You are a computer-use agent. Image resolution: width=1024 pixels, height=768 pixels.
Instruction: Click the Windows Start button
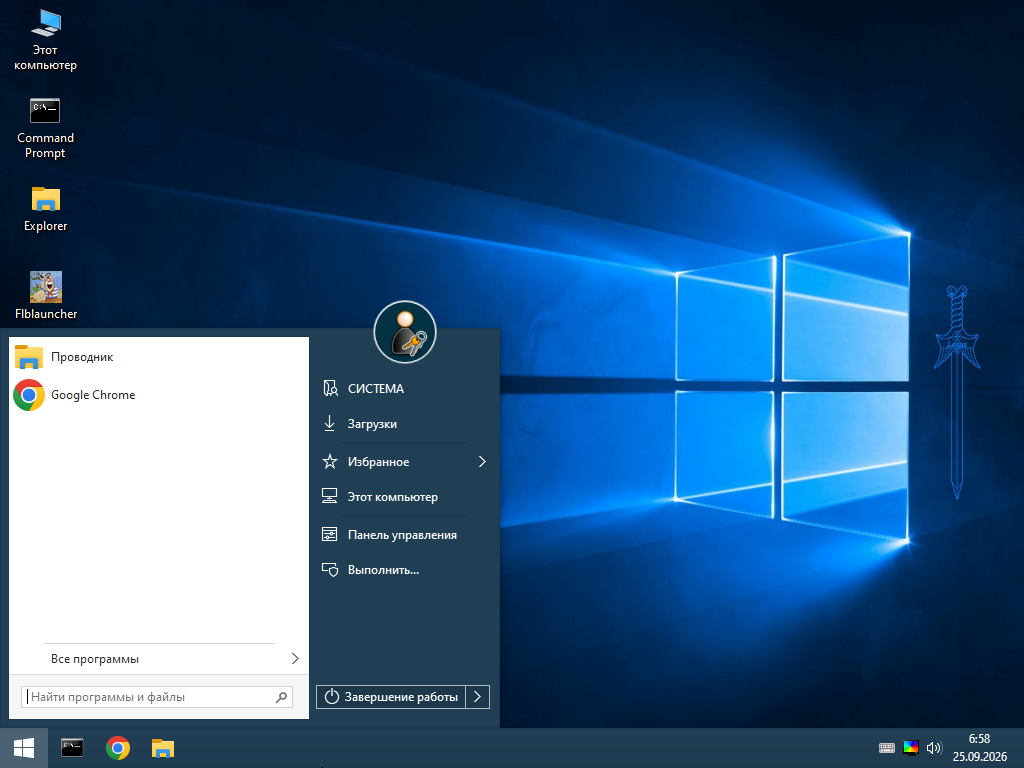[x=24, y=748]
